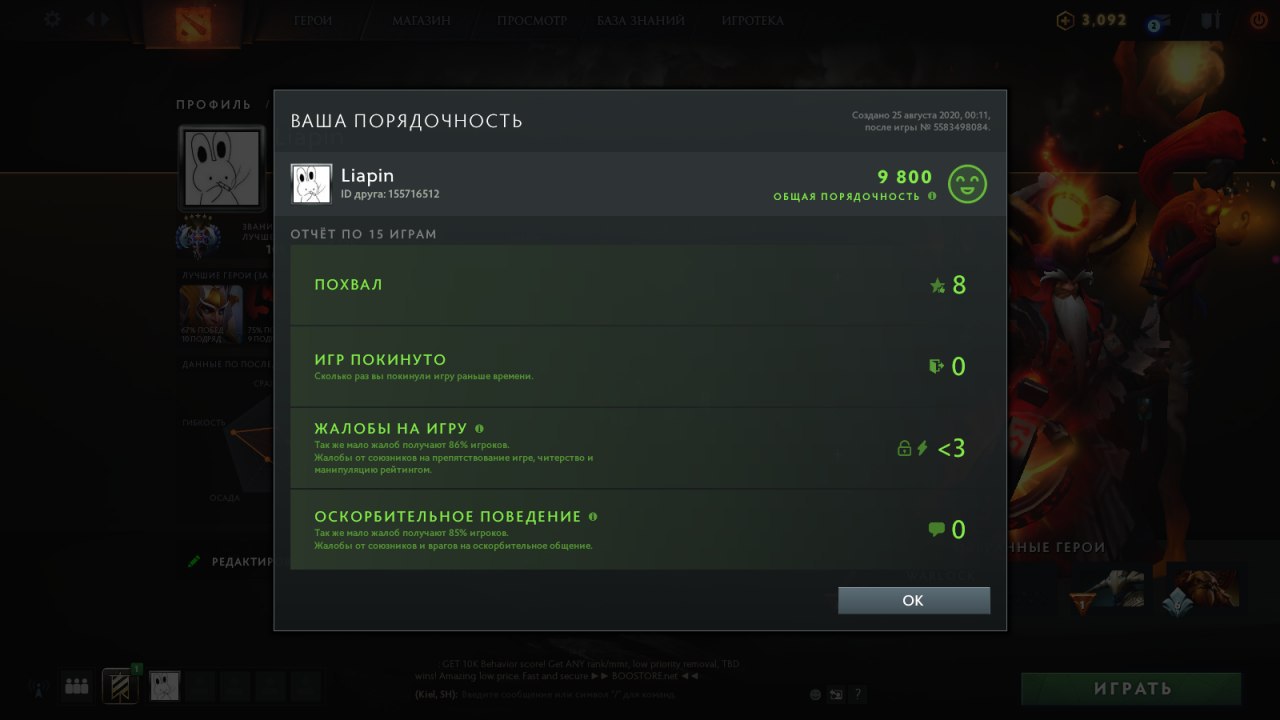Click Liapin avatar in dialog header

pos(311,184)
